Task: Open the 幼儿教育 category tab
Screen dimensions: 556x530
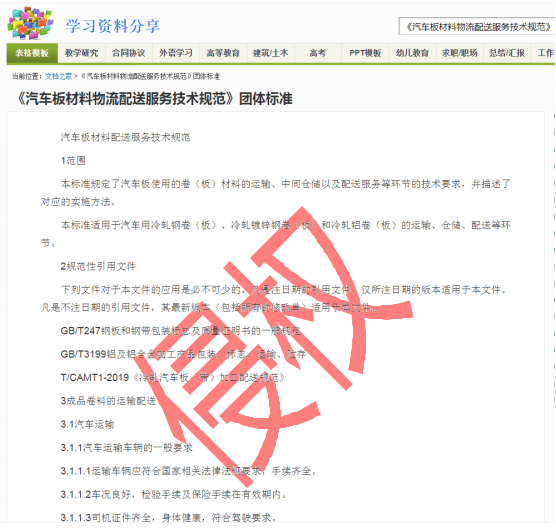Action: pos(412,53)
